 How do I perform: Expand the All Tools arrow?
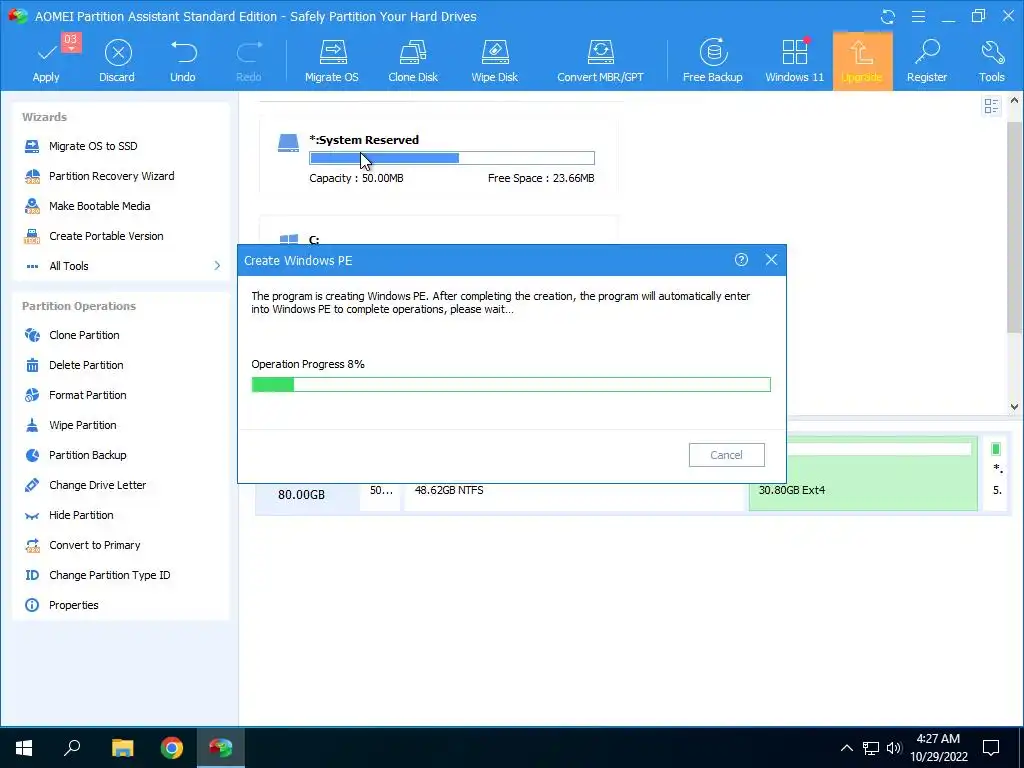tap(217, 266)
